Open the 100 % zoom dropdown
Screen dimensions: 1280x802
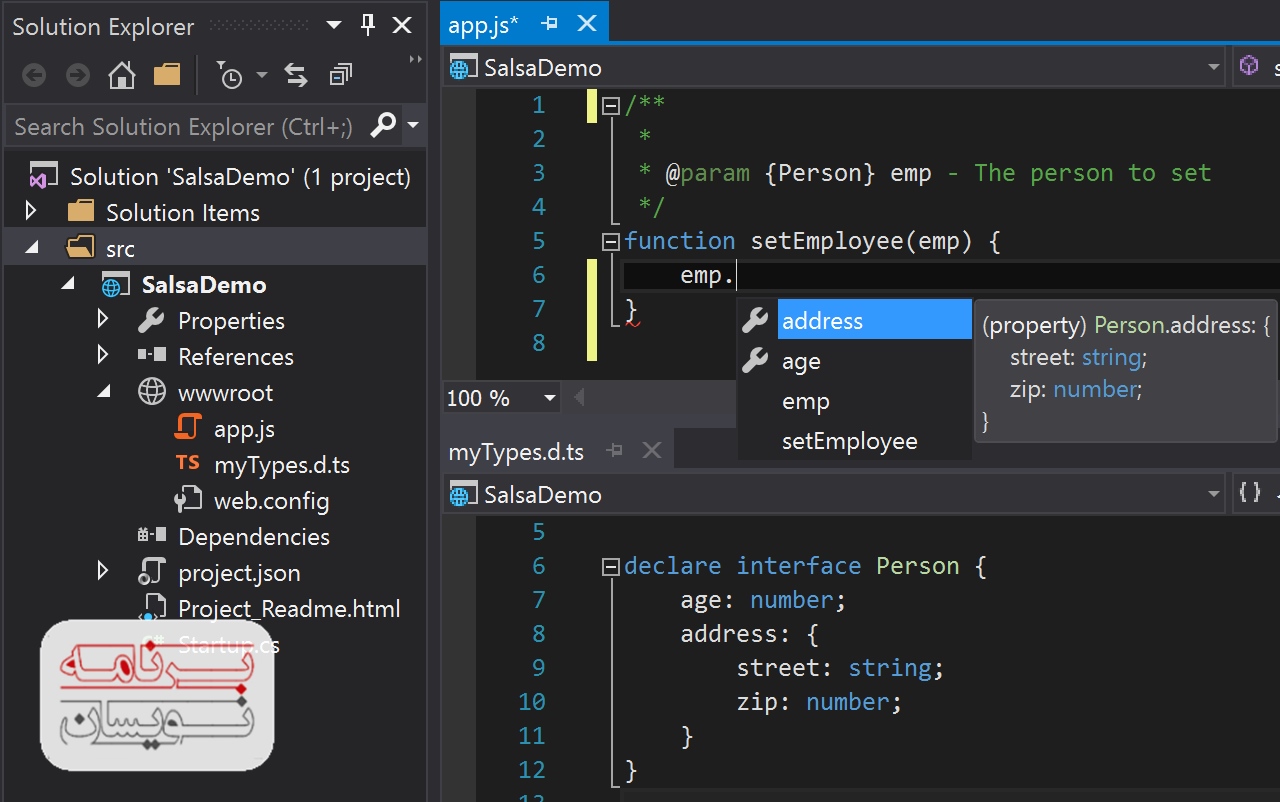click(x=549, y=398)
